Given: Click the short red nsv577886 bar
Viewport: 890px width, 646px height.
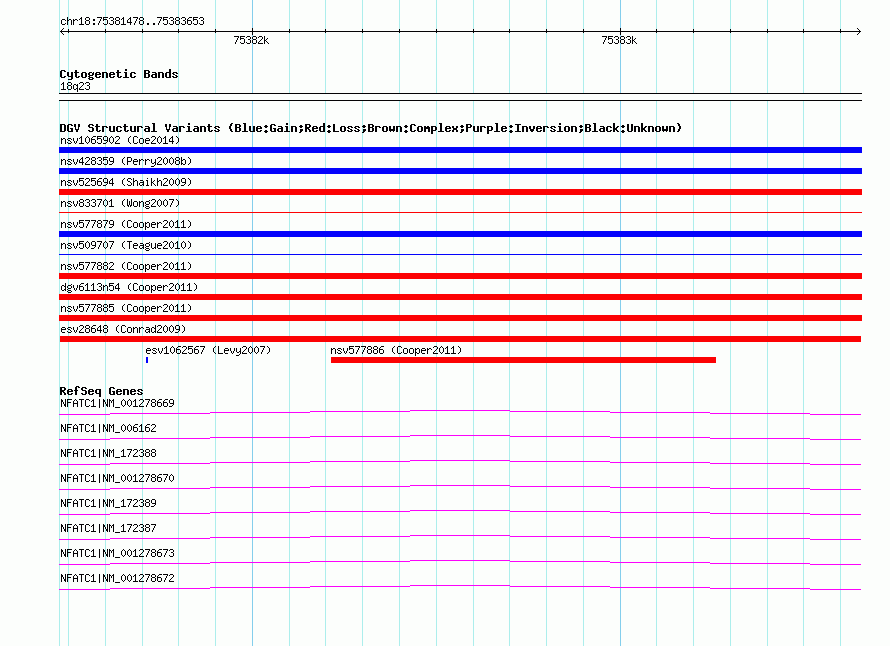Looking at the screenshot, I should (523, 360).
